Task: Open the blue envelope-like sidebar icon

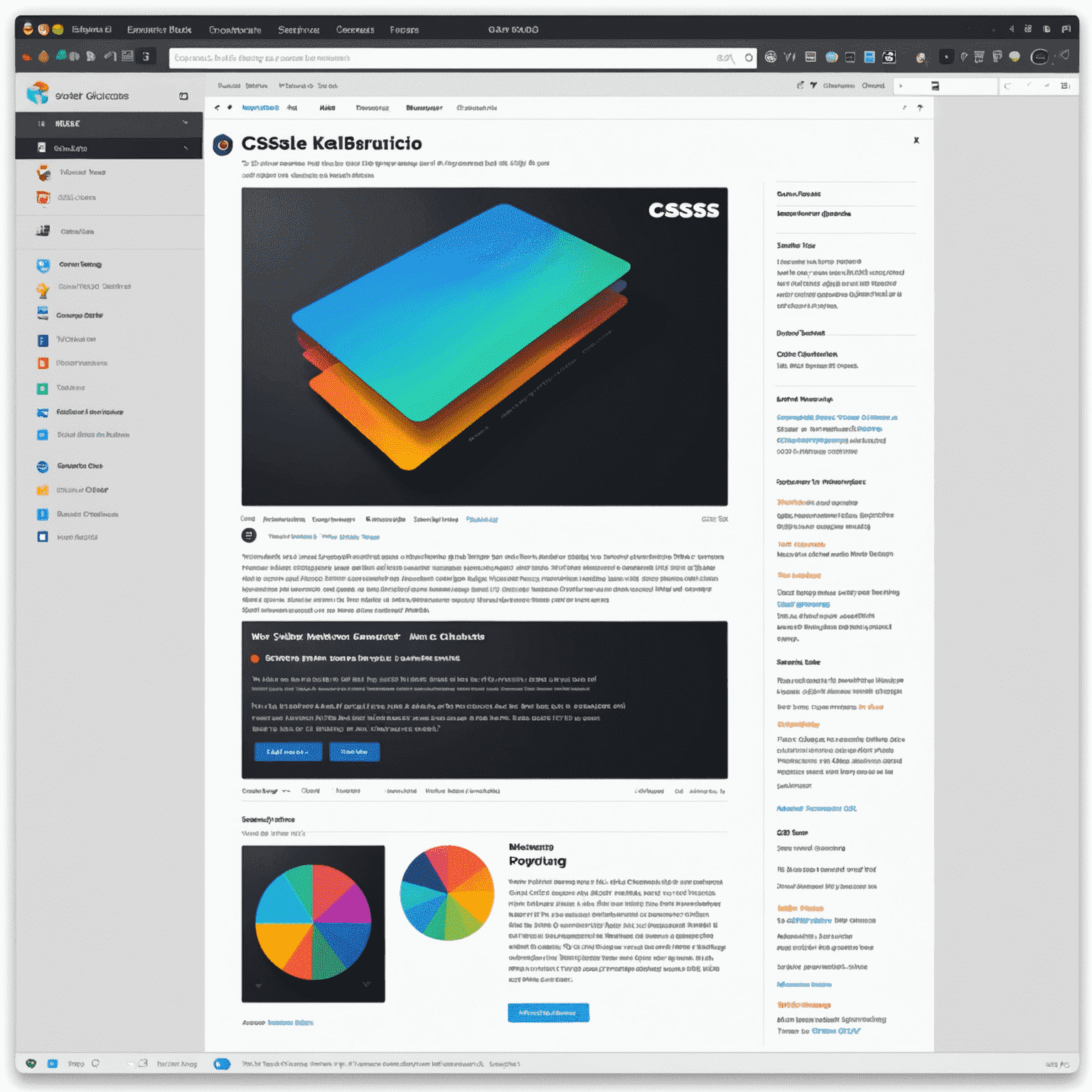Action: pos(43,412)
